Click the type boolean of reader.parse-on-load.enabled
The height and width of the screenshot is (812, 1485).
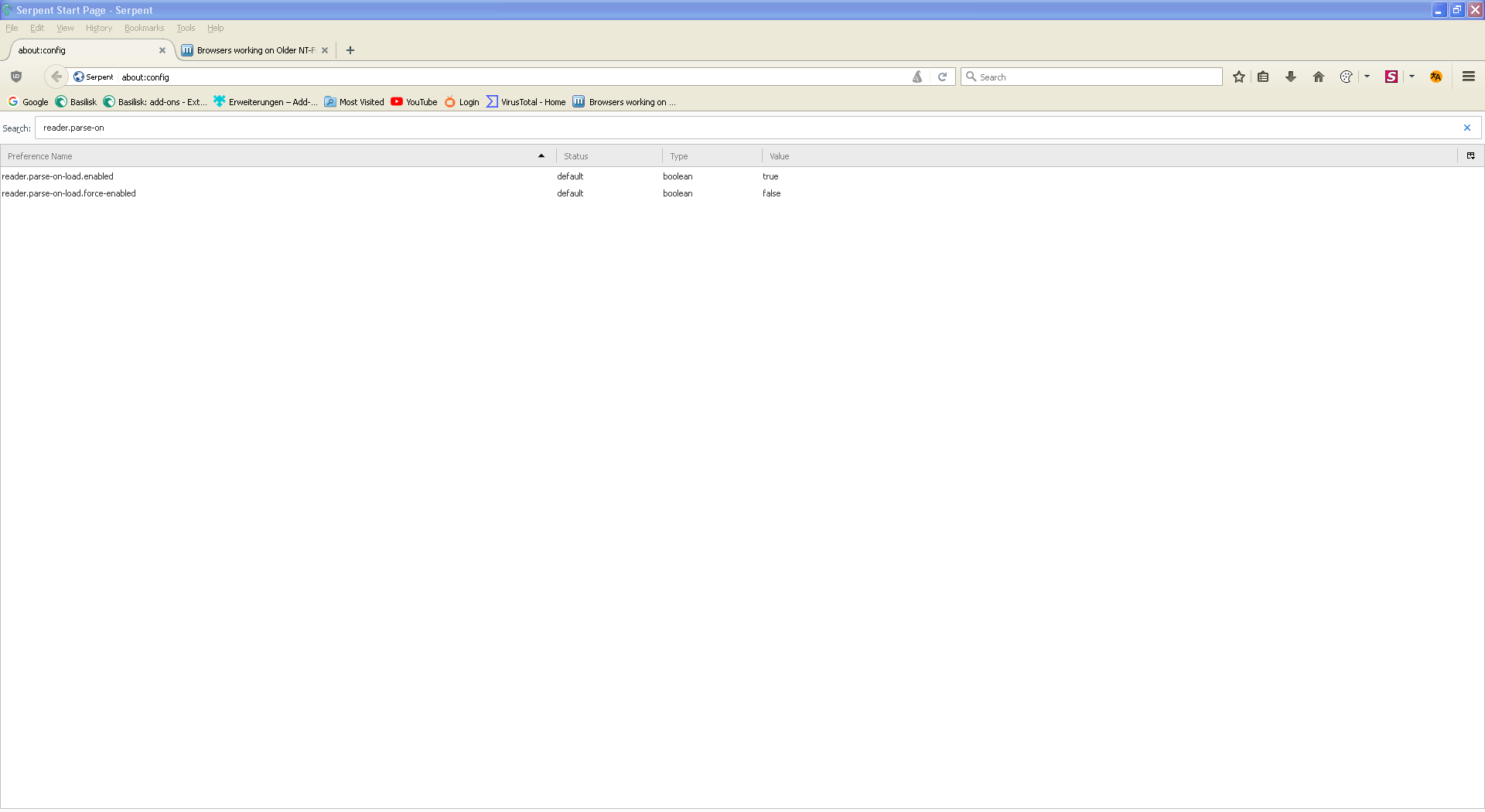click(x=678, y=176)
